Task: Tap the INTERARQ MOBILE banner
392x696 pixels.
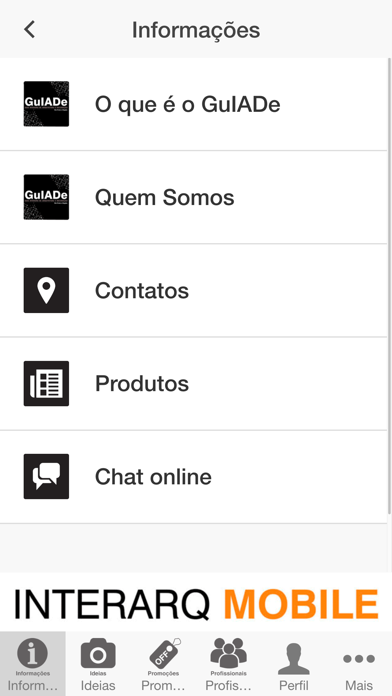Action: pos(196,602)
